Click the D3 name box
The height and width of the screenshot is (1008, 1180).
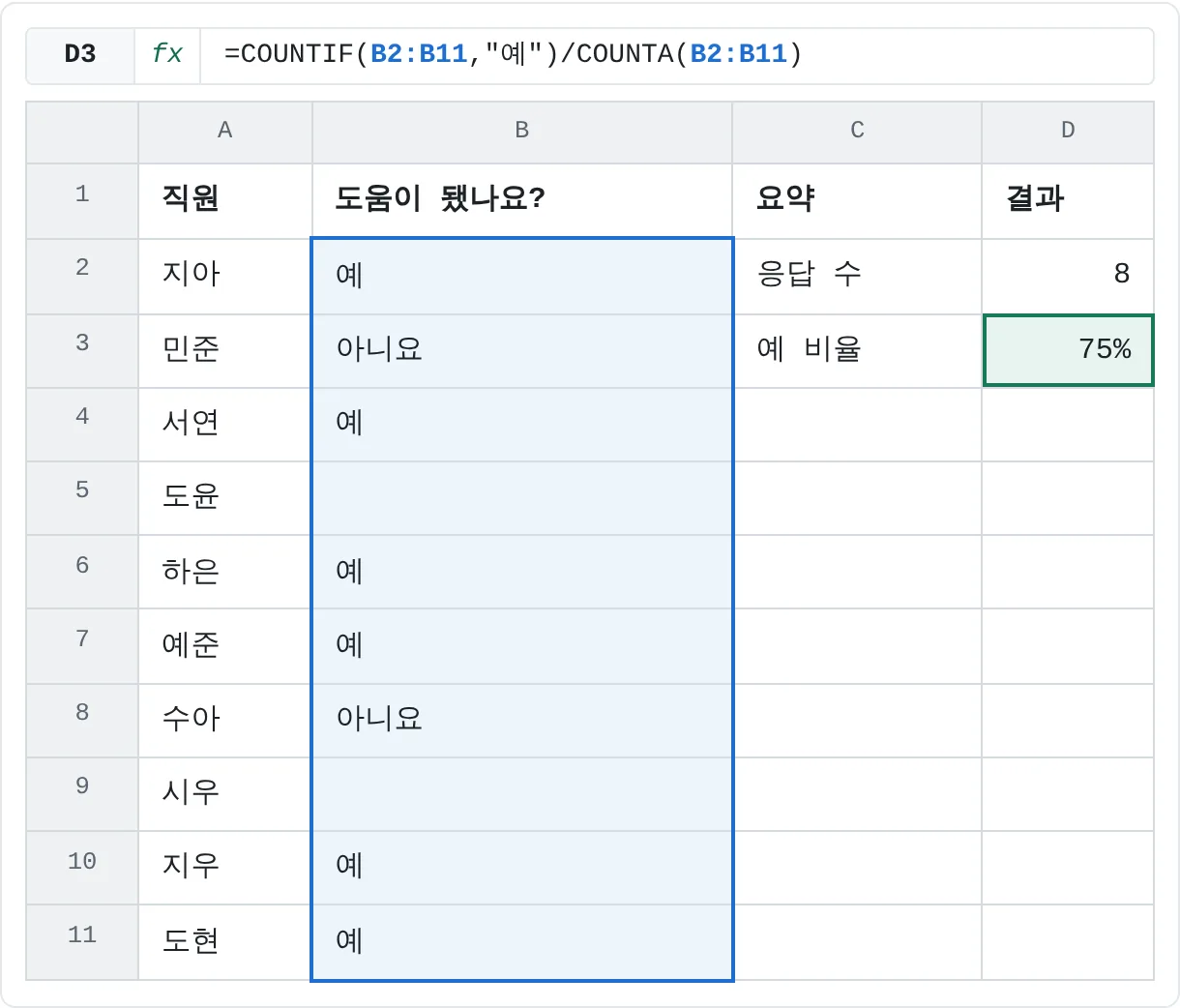[80, 54]
